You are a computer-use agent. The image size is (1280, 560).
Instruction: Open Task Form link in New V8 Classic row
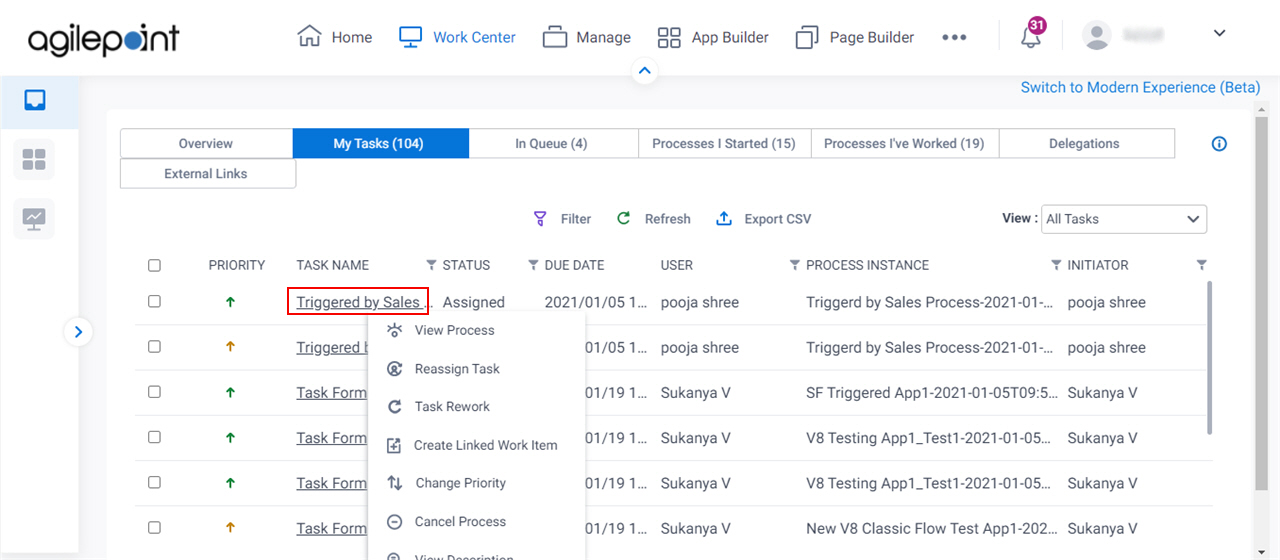click(331, 528)
